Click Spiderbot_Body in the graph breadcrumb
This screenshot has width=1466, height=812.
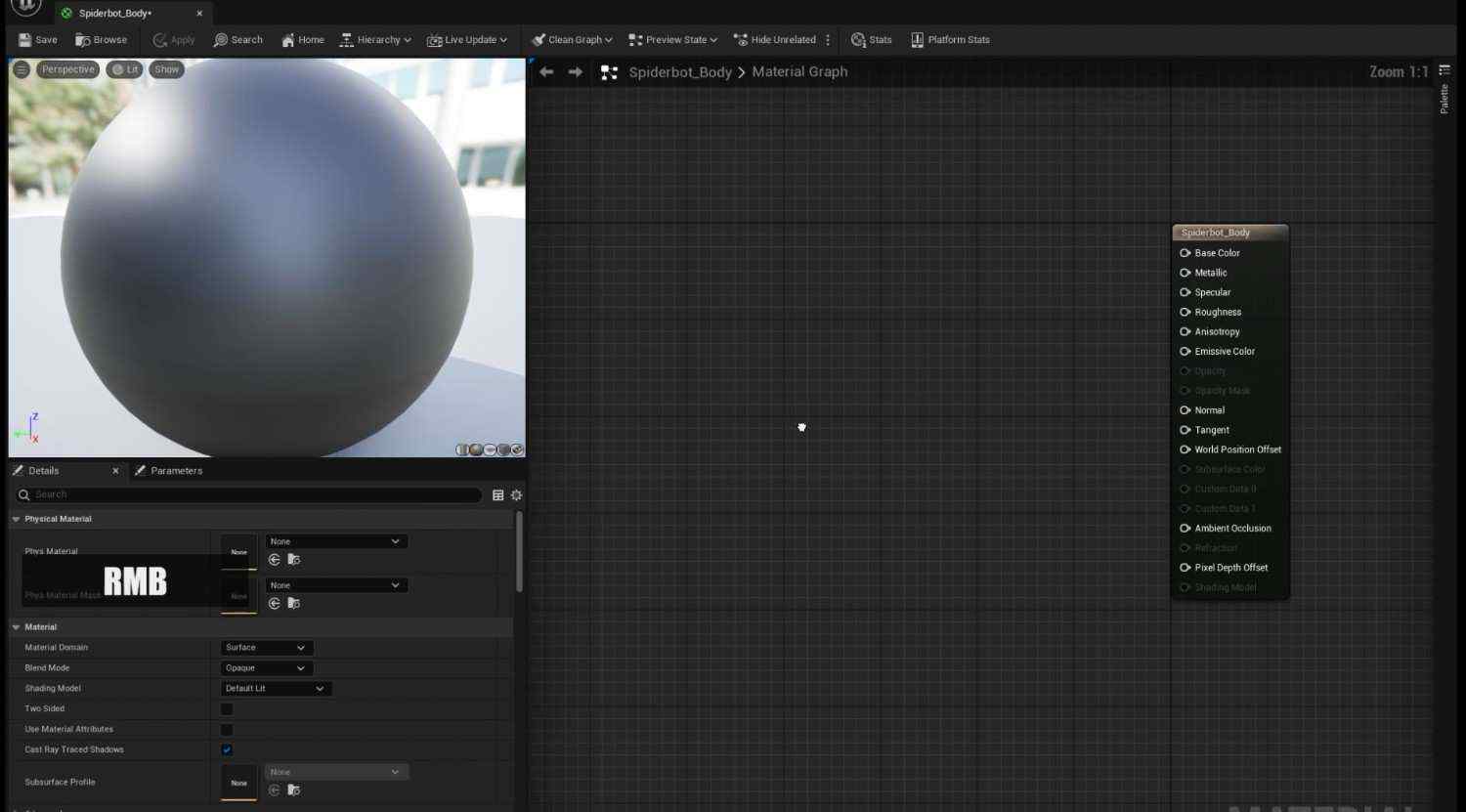[x=680, y=72]
